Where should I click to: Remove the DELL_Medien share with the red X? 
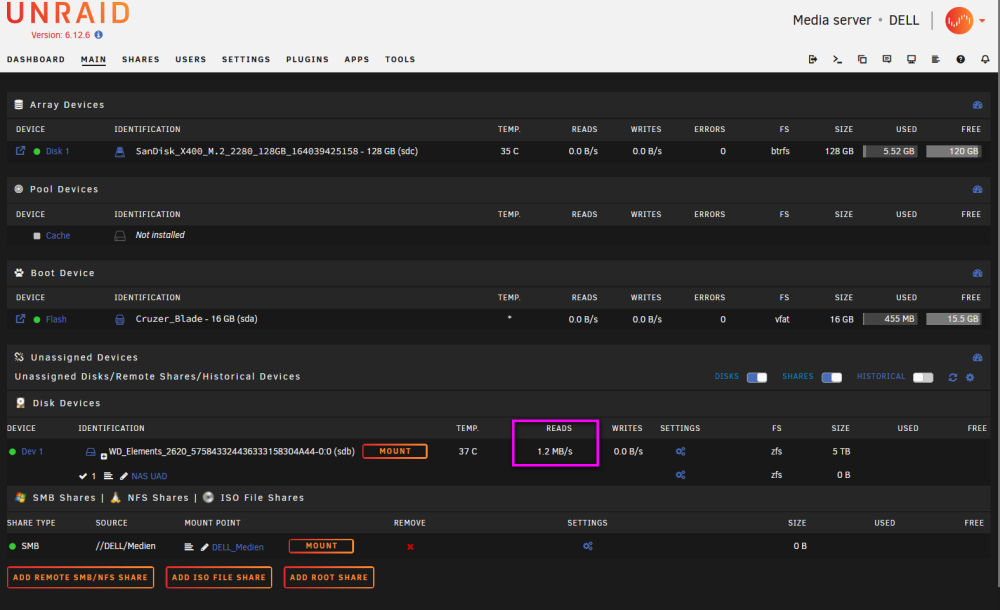pos(410,547)
